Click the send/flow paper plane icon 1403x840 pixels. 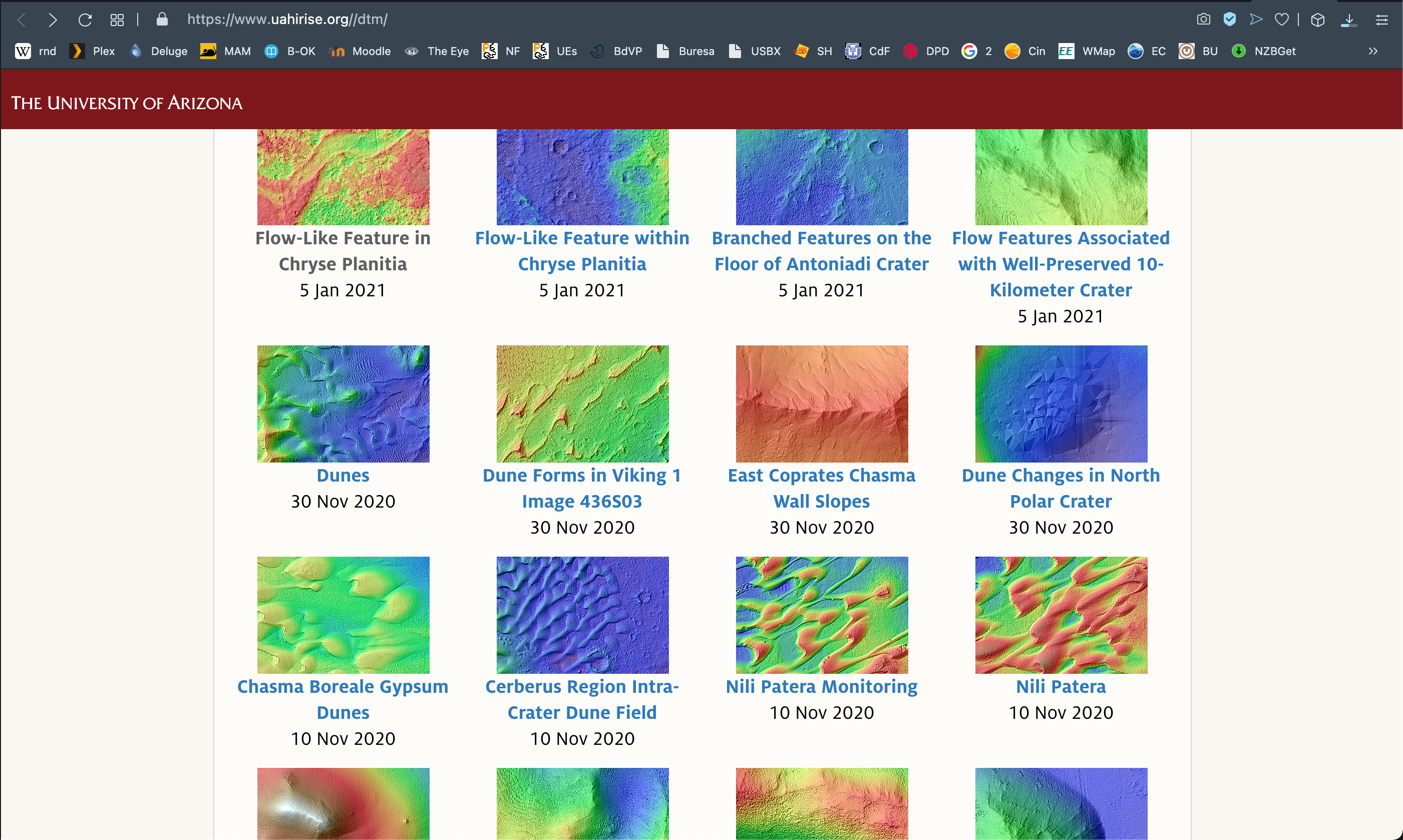pos(1256,20)
